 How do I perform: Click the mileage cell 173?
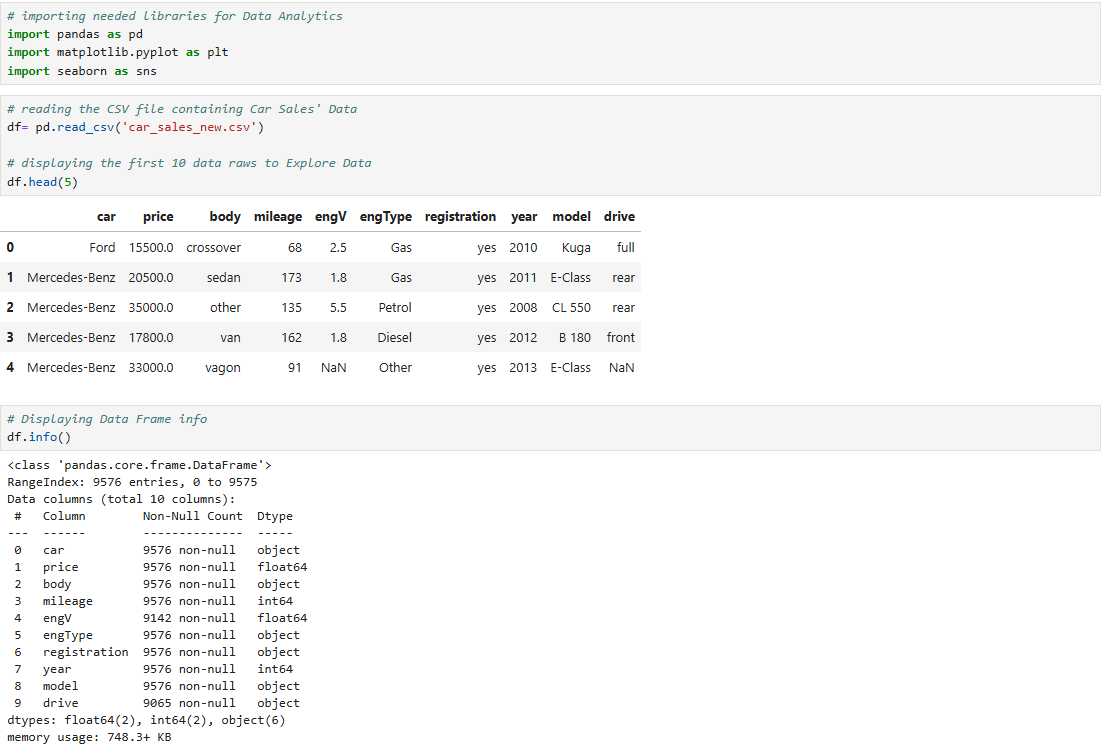click(x=291, y=277)
